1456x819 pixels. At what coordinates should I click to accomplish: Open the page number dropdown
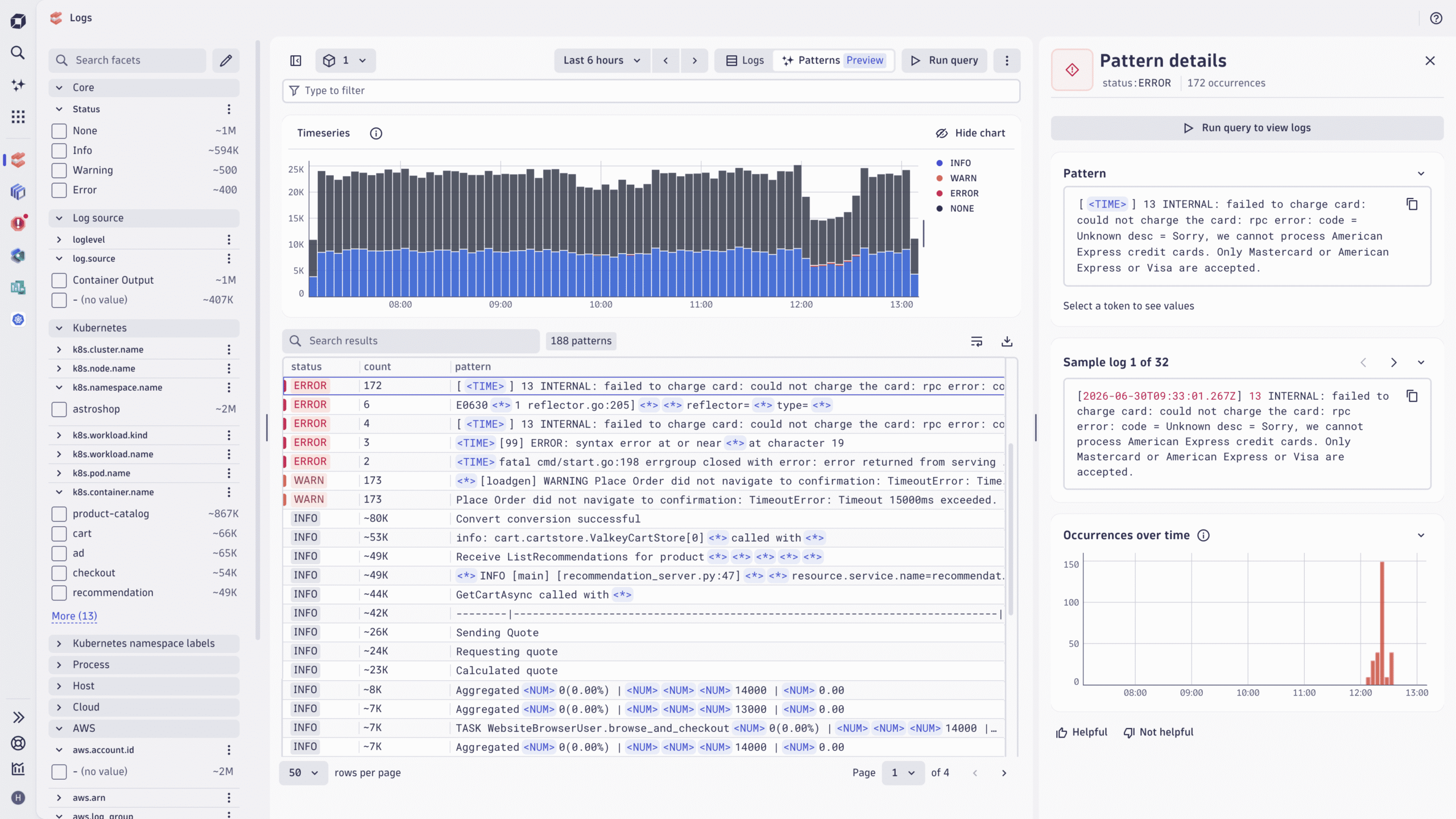coord(903,773)
